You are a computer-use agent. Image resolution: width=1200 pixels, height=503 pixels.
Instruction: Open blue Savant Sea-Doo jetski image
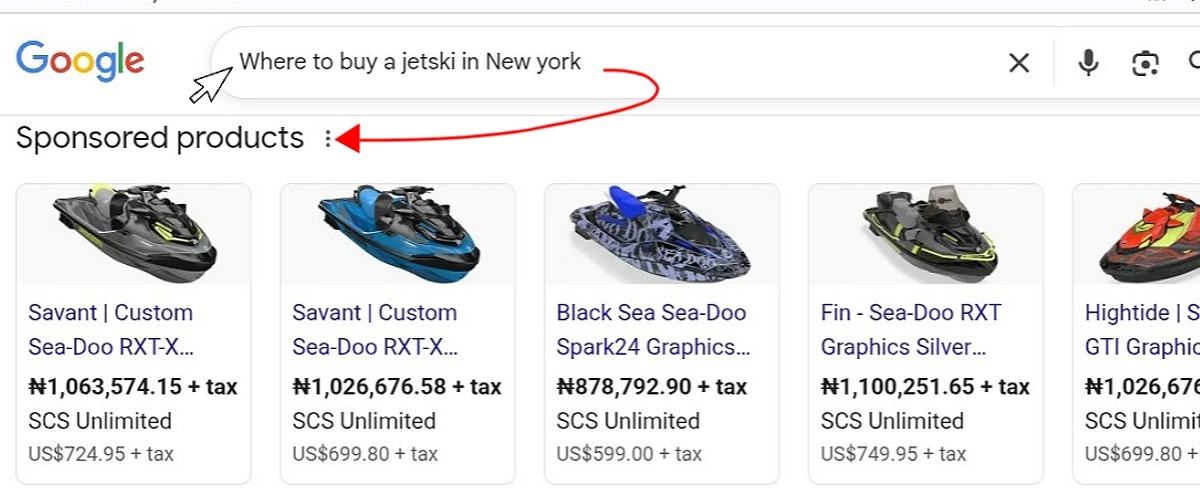pyautogui.click(x=398, y=234)
